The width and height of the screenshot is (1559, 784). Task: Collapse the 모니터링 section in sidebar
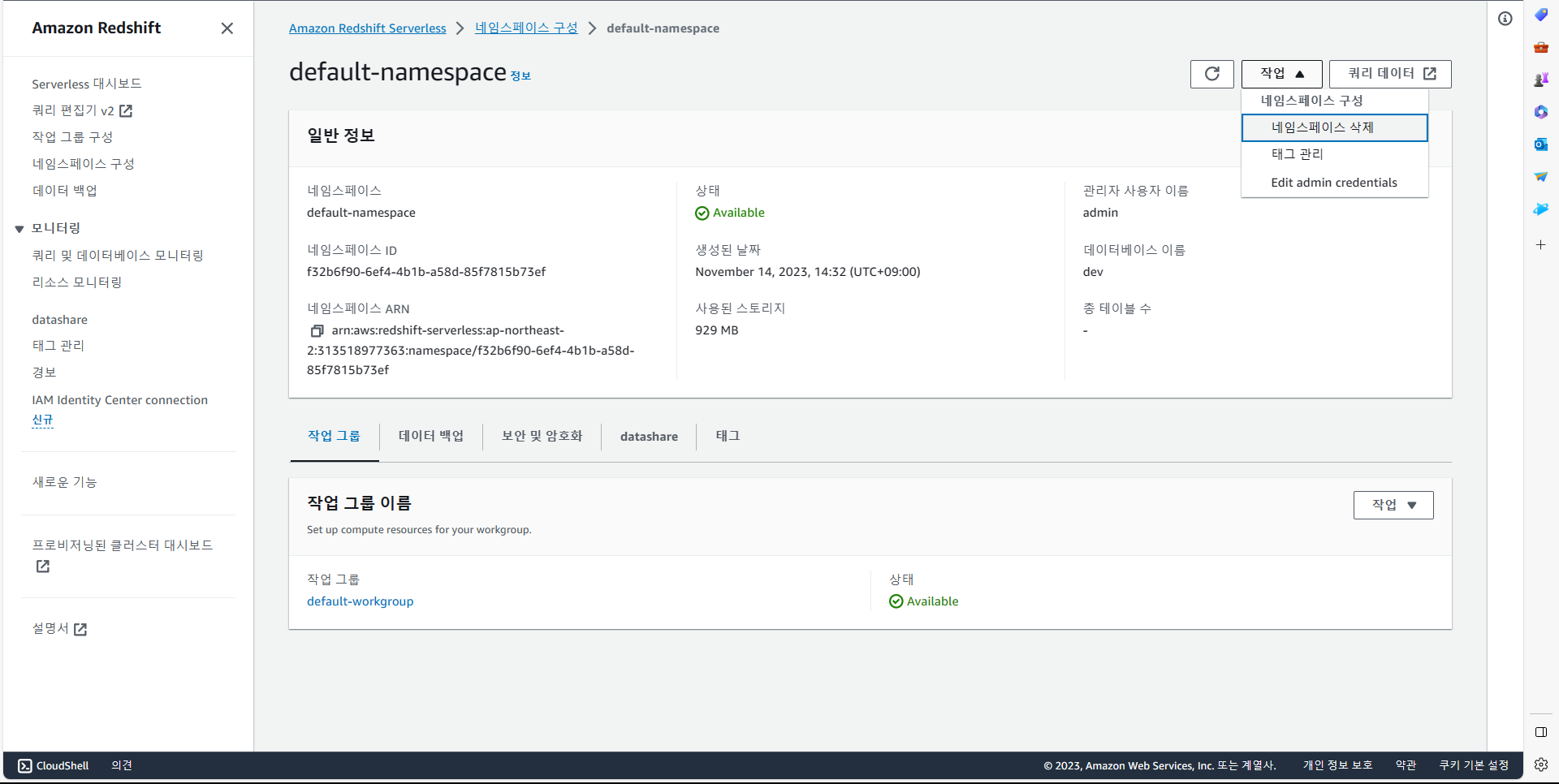pyautogui.click(x=19, y=229)
